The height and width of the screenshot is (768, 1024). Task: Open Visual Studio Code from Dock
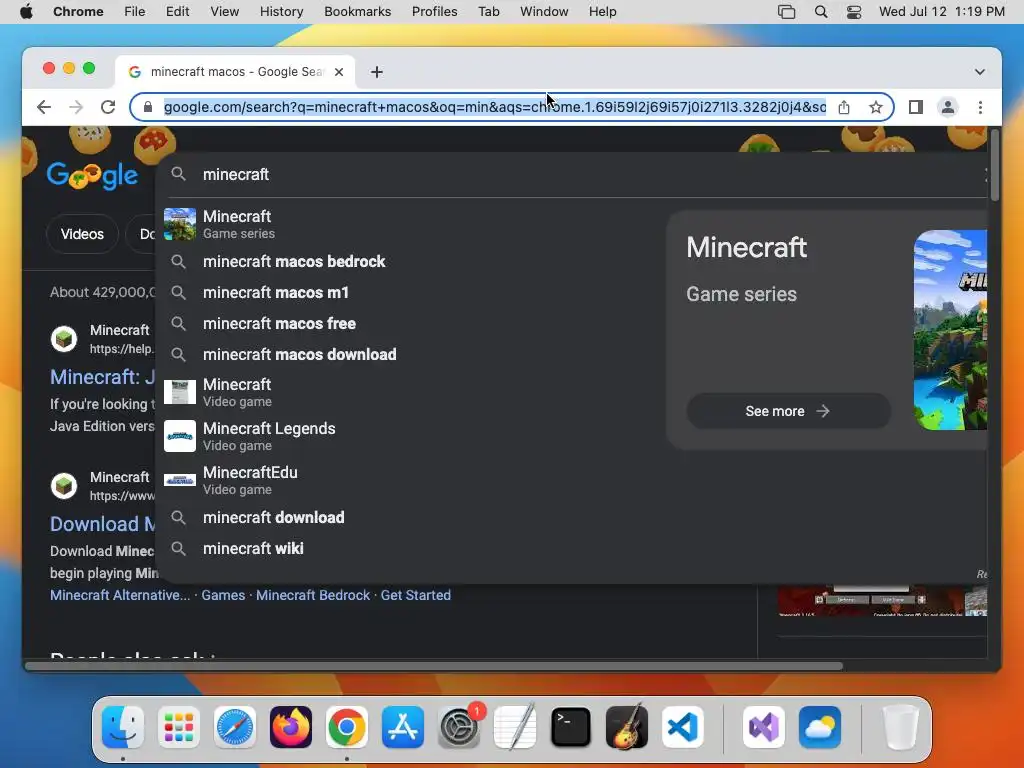[x=683, y=727]
